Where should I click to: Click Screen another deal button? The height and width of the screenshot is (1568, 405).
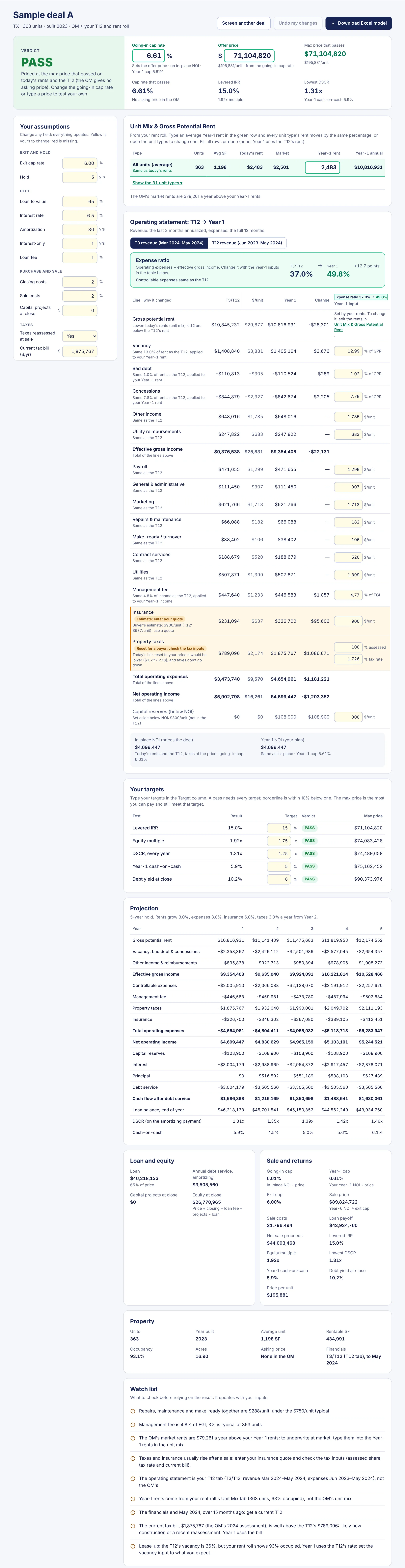(x=244, y=23)
